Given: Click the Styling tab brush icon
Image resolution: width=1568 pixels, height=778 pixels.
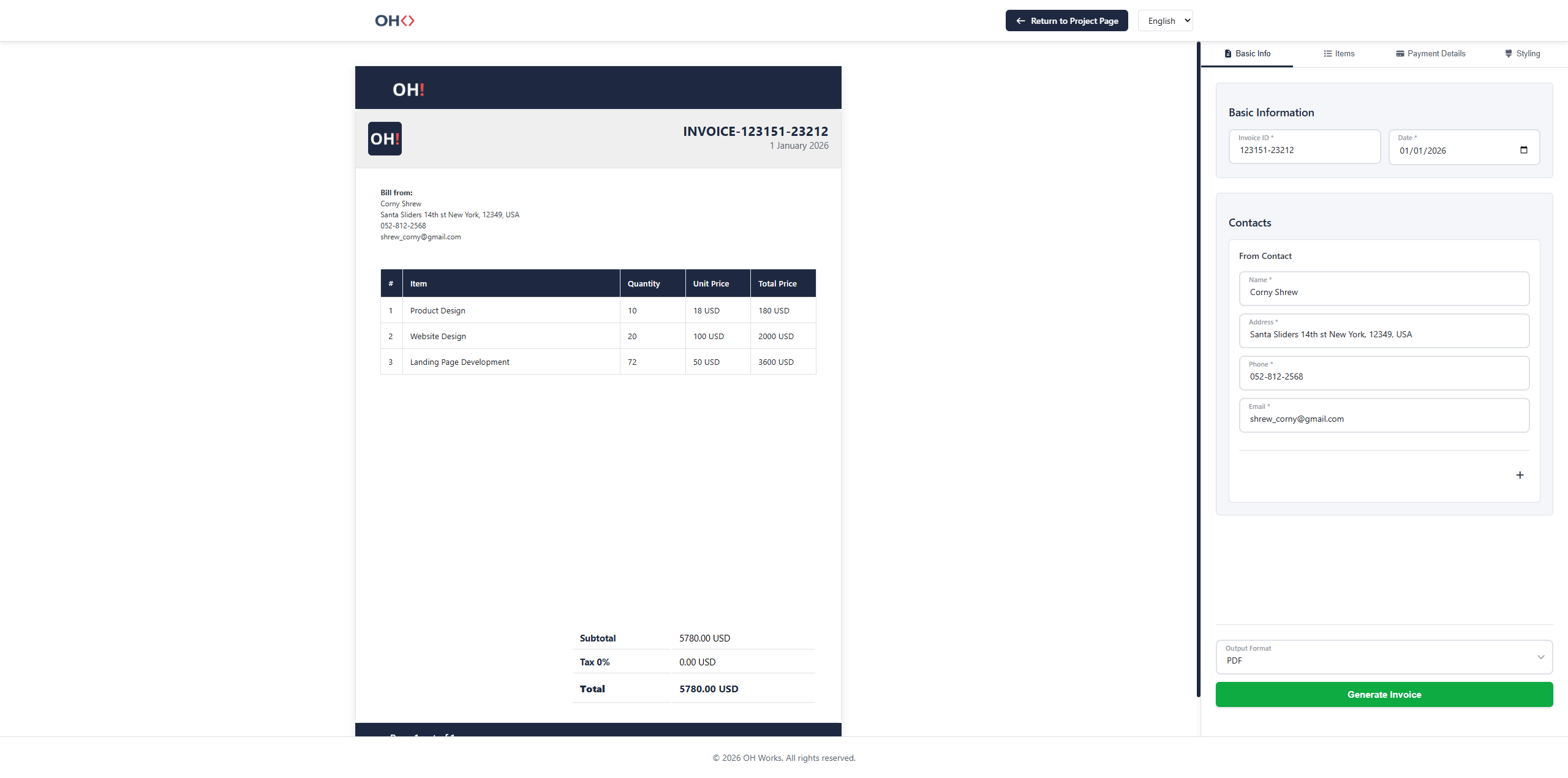Looking at the screenshot, I should (1509, 54).
